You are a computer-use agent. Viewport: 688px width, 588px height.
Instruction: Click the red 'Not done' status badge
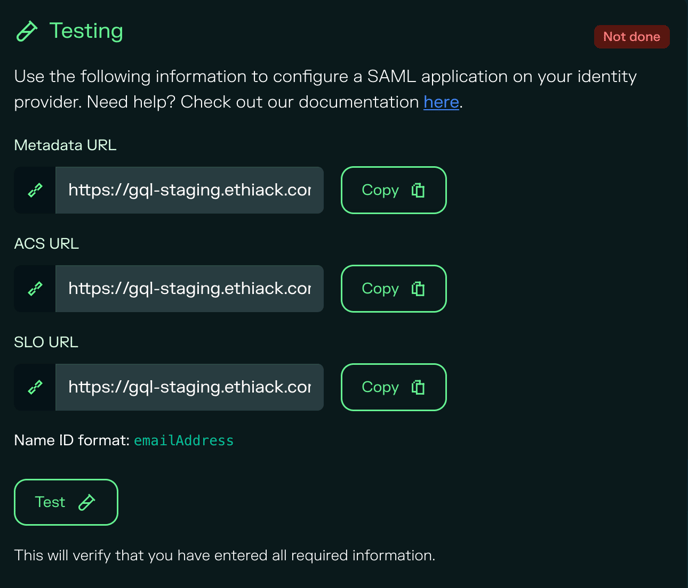pyautogui.click(x=631, y=37)
